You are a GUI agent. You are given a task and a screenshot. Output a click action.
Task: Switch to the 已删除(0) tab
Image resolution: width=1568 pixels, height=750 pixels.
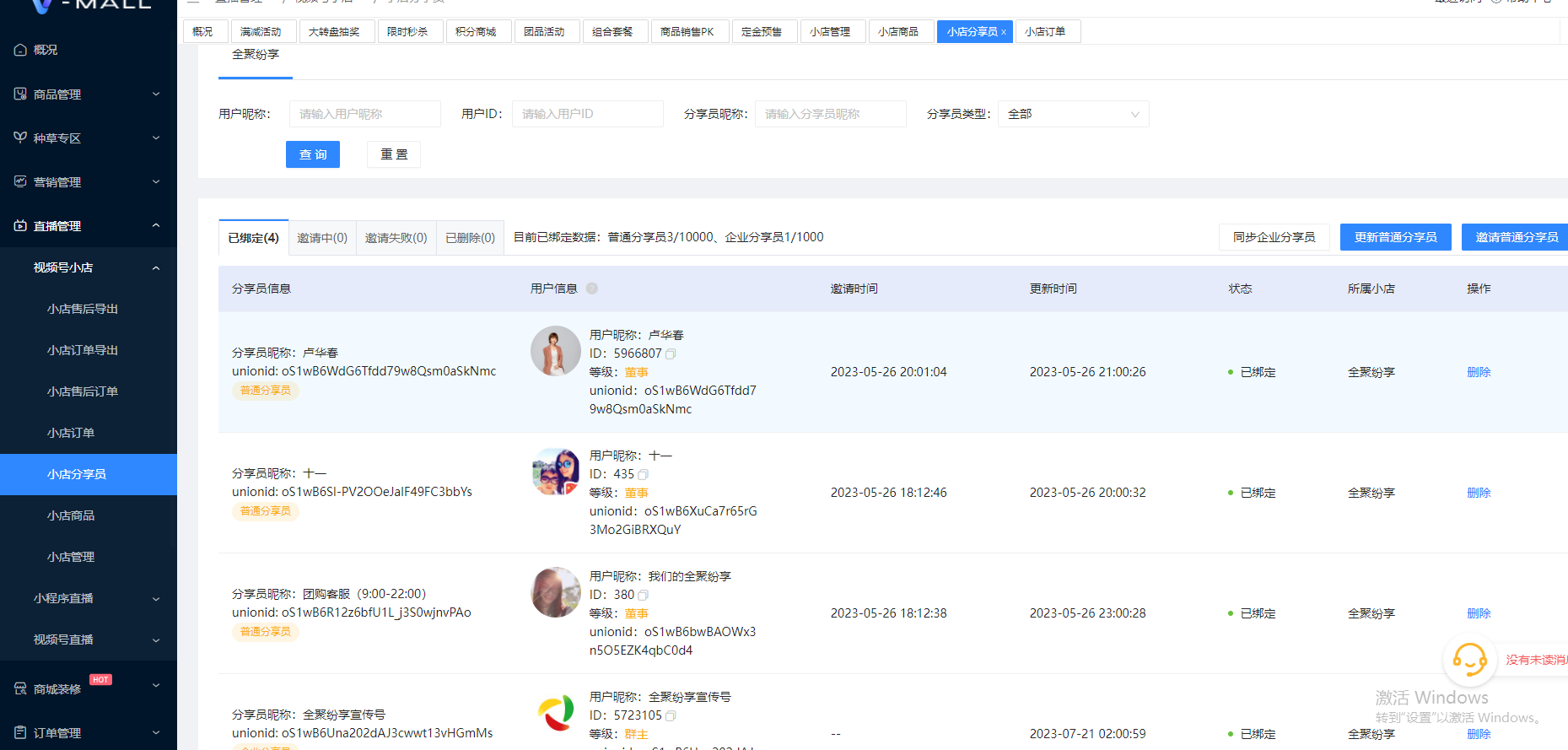point(470,238)
